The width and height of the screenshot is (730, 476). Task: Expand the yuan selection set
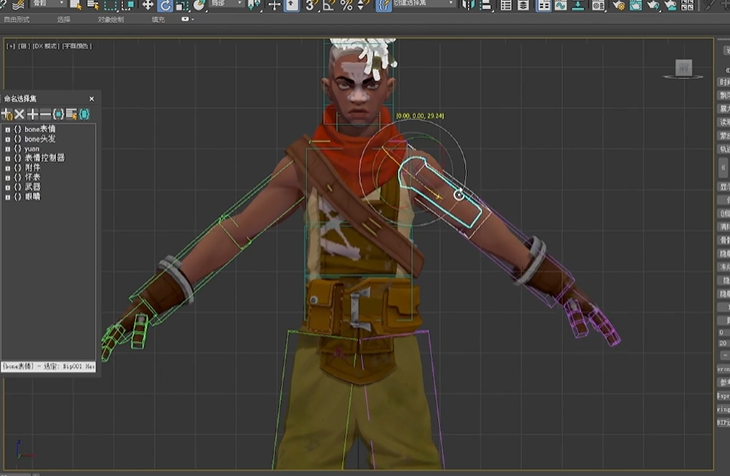point(7,149)
